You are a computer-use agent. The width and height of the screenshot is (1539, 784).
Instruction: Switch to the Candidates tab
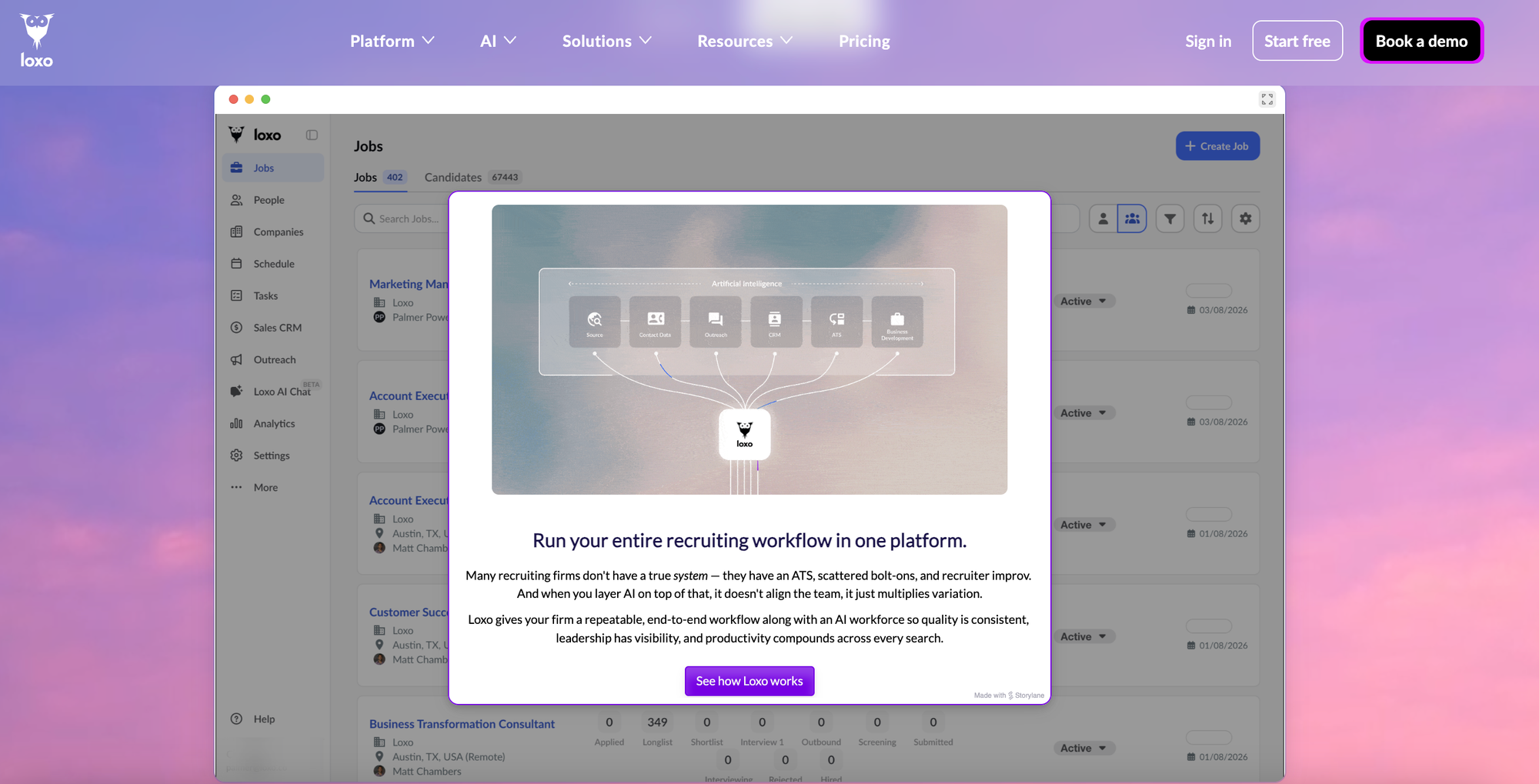[472, 177]
